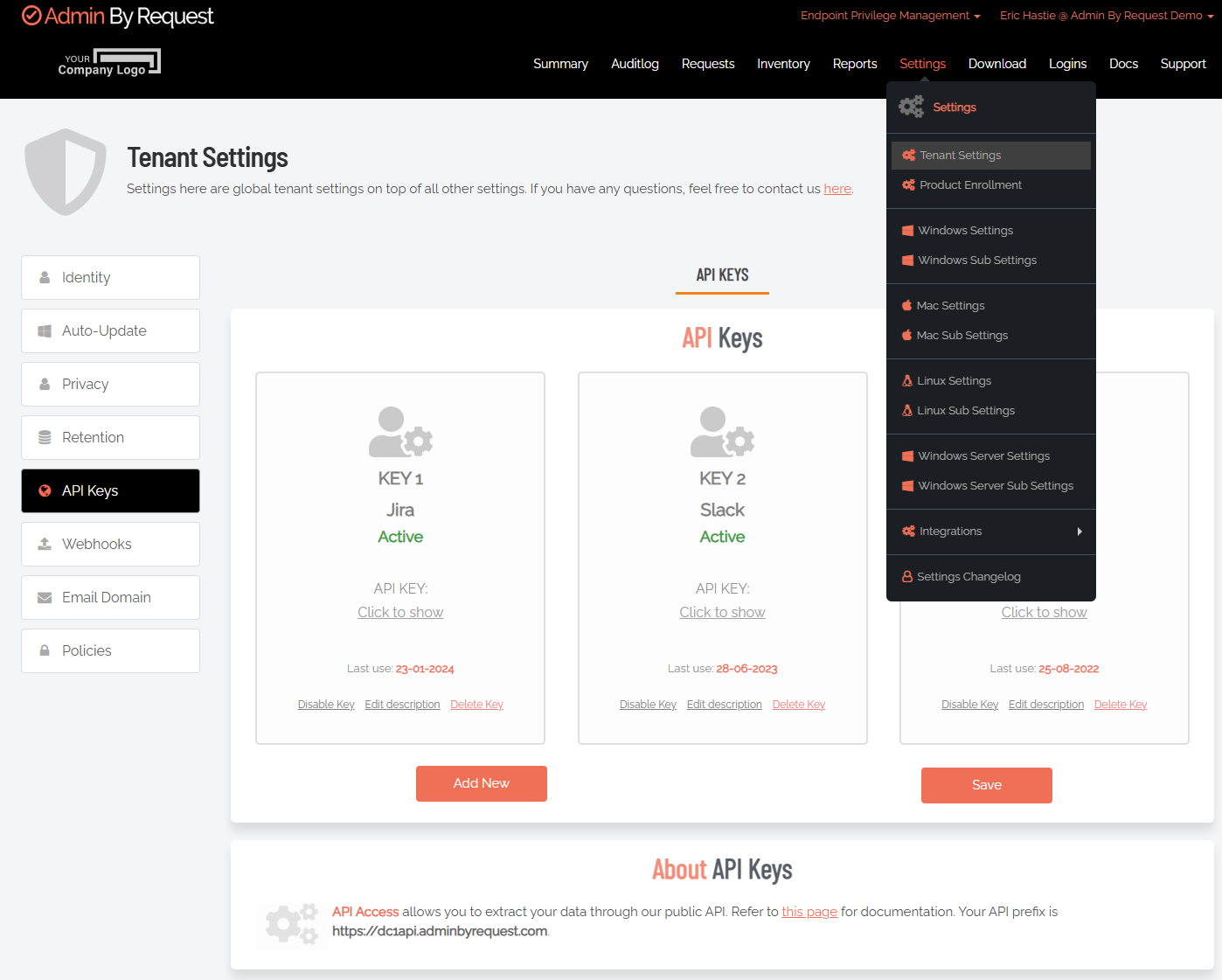Click the Your Company Logo image
The image size is (1222, 980).
pos(109,63)
